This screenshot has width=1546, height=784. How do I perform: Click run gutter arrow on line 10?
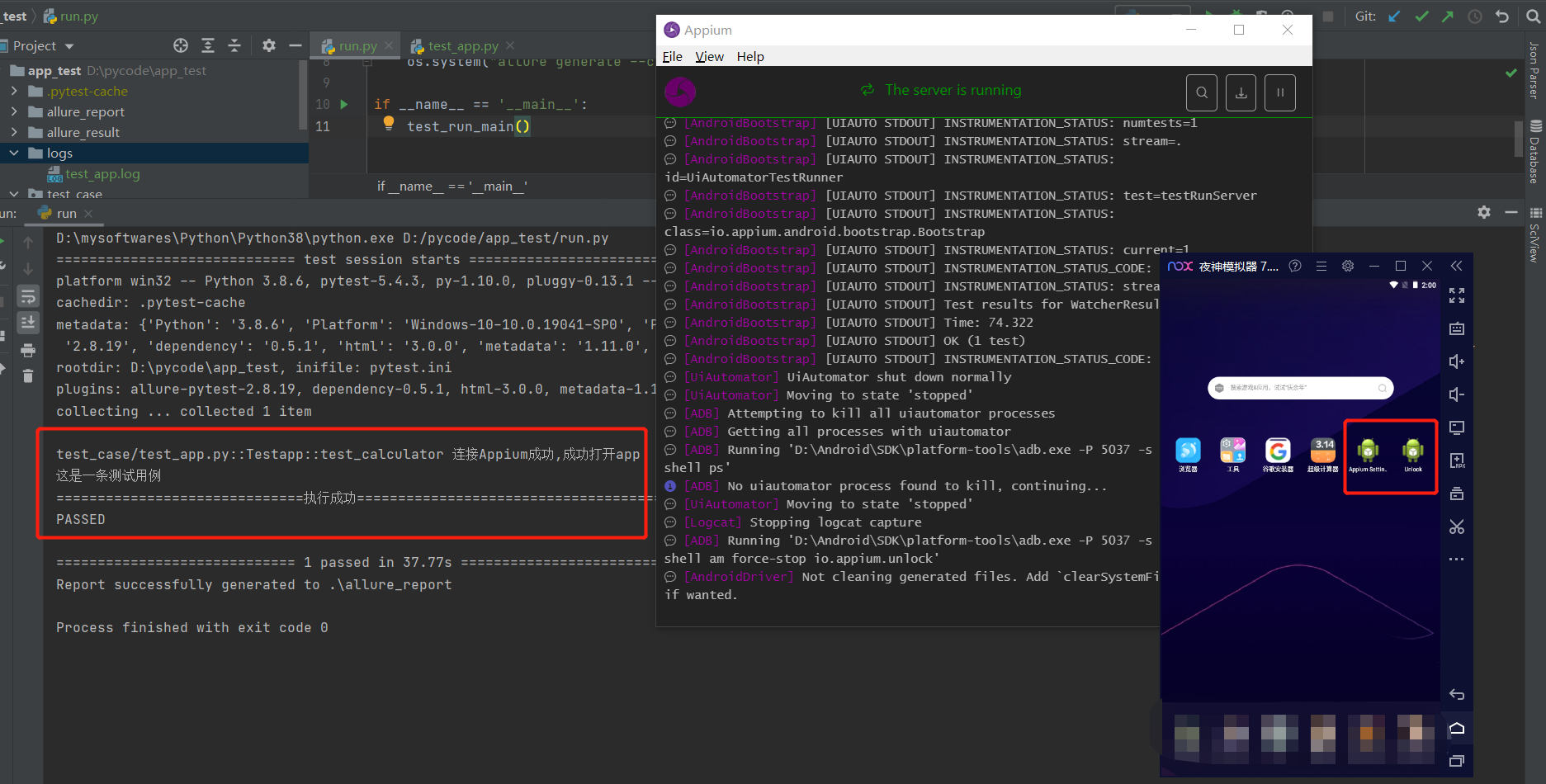344,104
